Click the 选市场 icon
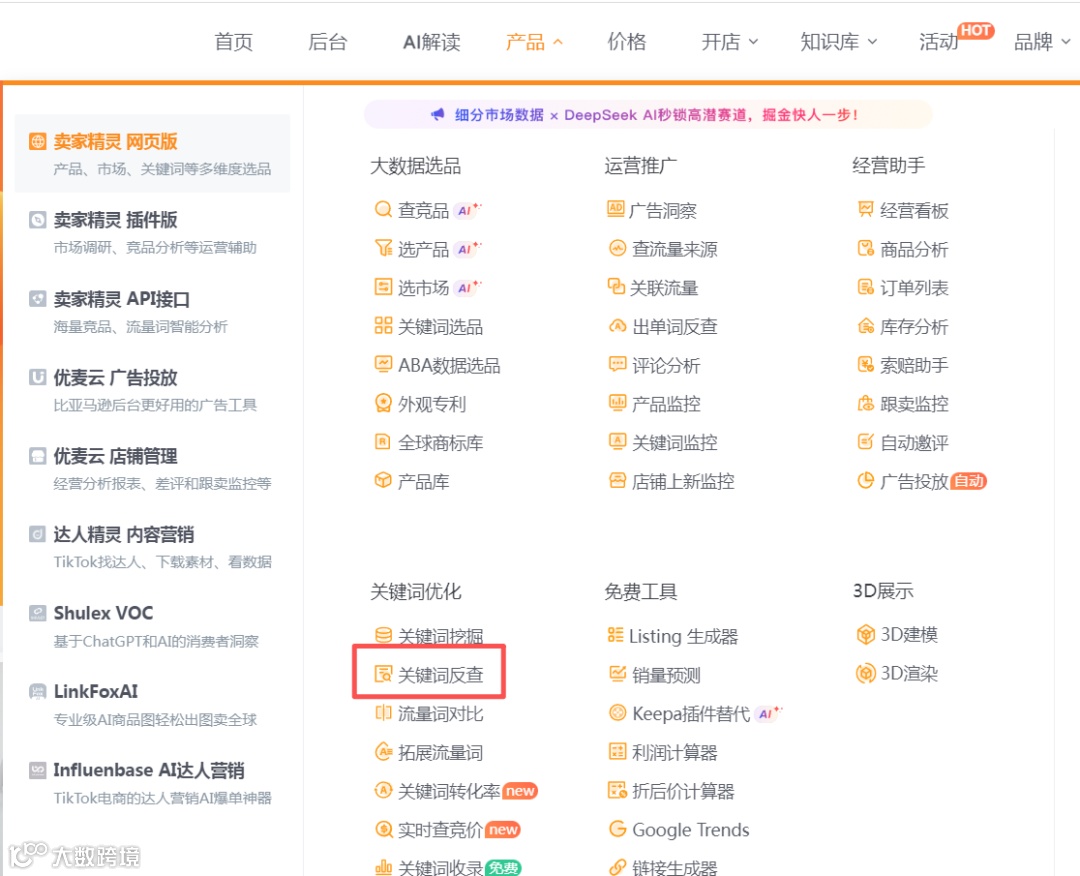 coord(383,286)
